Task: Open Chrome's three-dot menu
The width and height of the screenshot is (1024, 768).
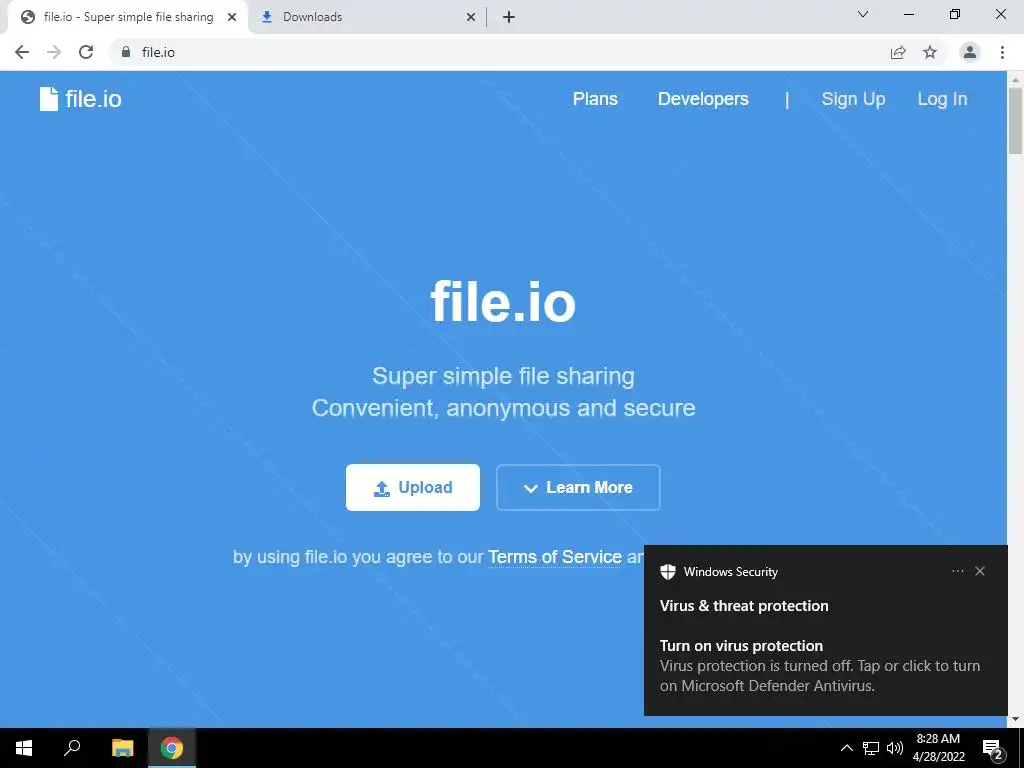Action: [1002, 52]
